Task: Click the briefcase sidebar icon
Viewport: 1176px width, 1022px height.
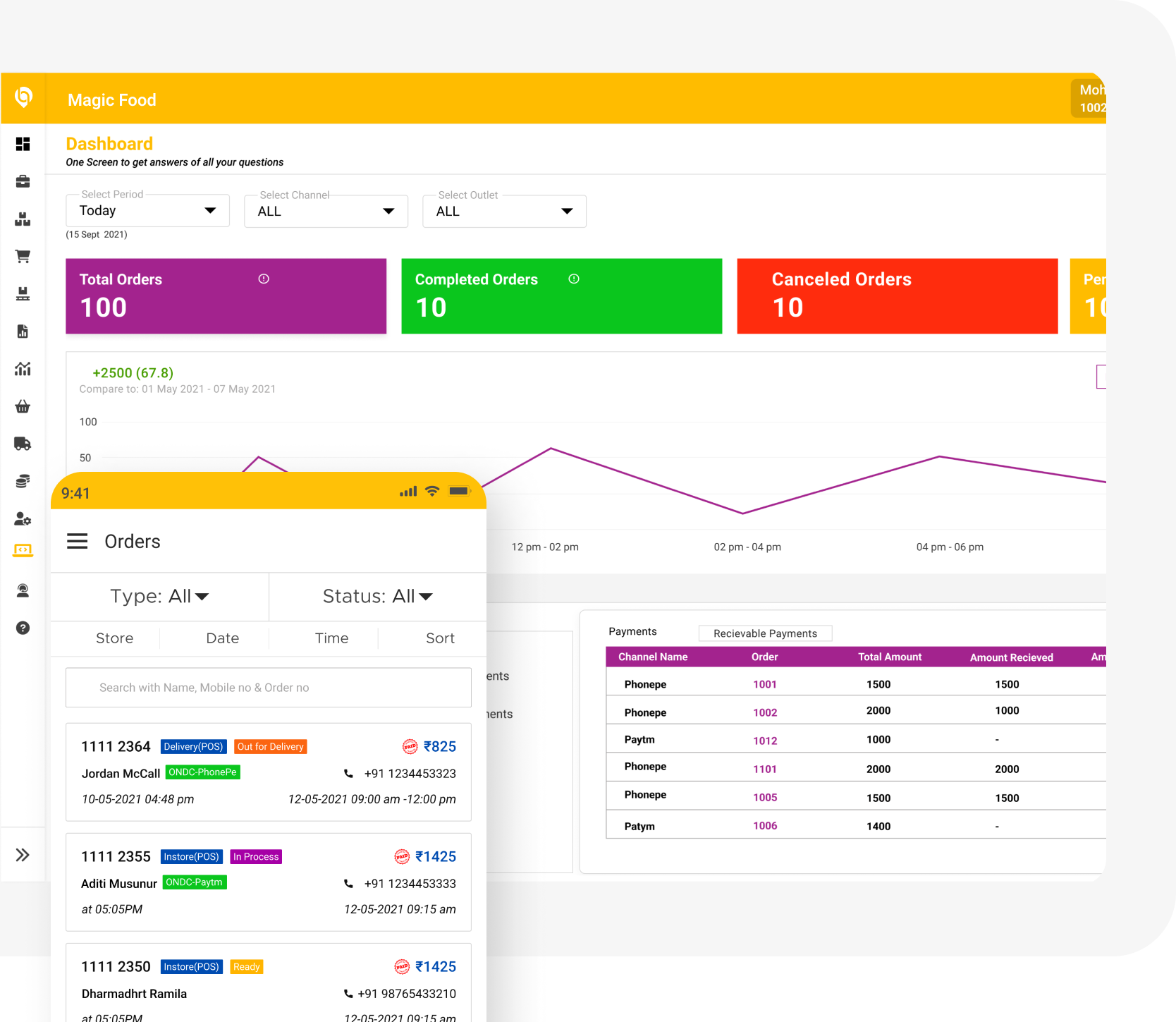Action: (23, 181)
